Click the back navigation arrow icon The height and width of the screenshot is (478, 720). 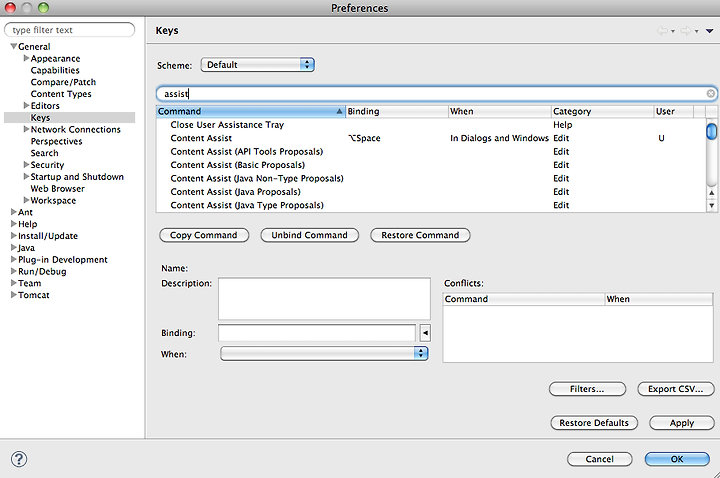[x=662, y=31]
